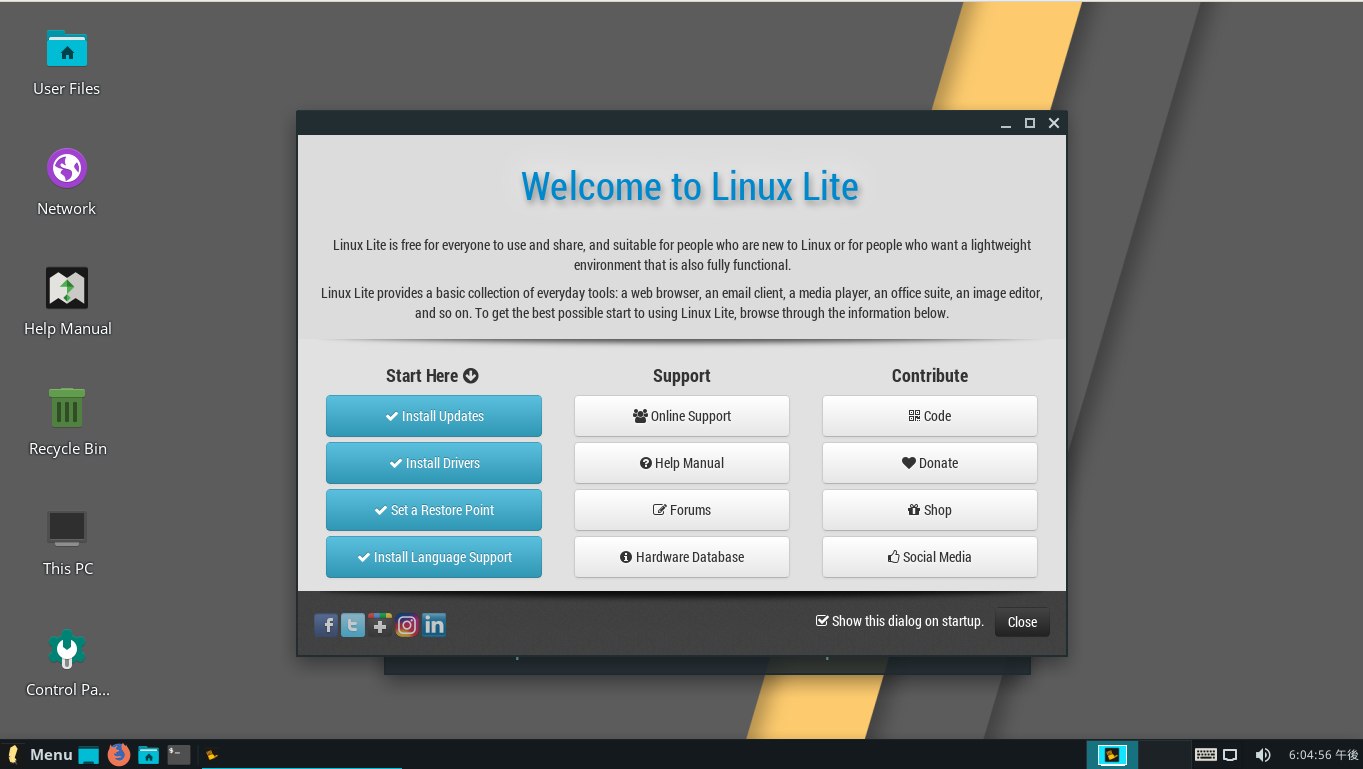Click the LinkedIn icon in dialog footer
Viewport: 1363px width, 769px height.
click(x=434, y=625)
